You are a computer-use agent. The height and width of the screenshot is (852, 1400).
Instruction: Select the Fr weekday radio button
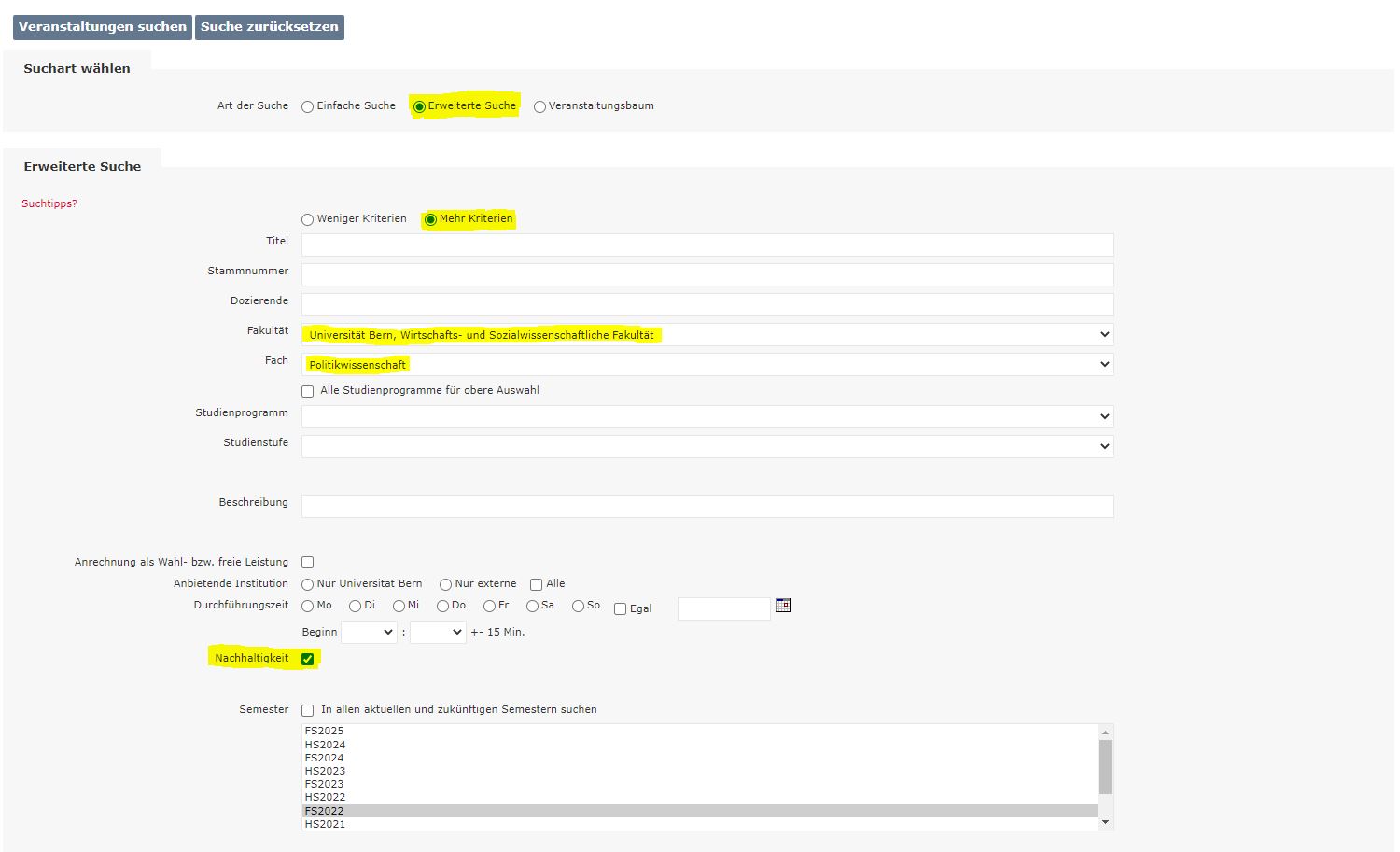coord(489,607)
